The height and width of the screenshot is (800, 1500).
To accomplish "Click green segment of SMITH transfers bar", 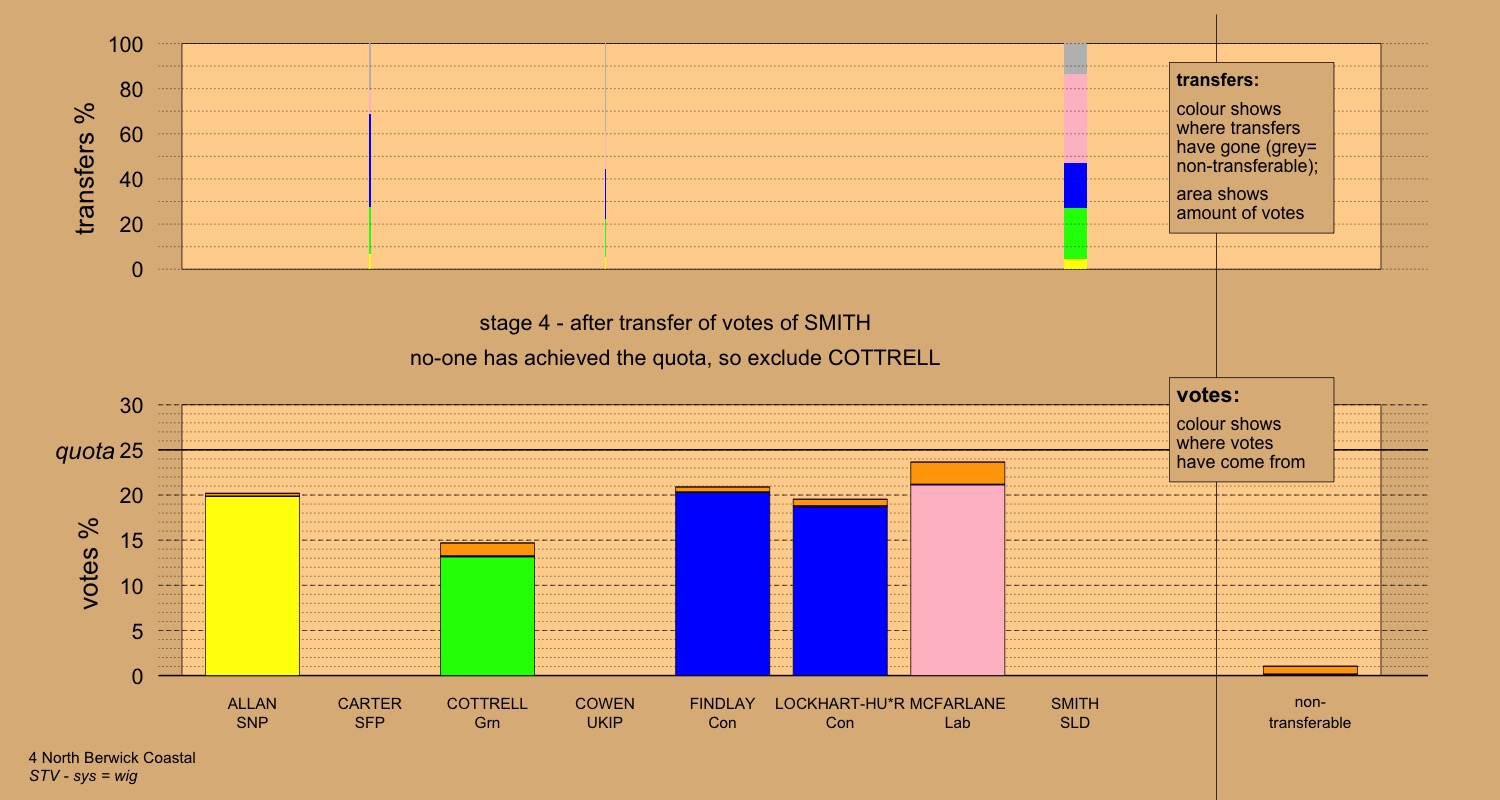I will point(1075,233).
